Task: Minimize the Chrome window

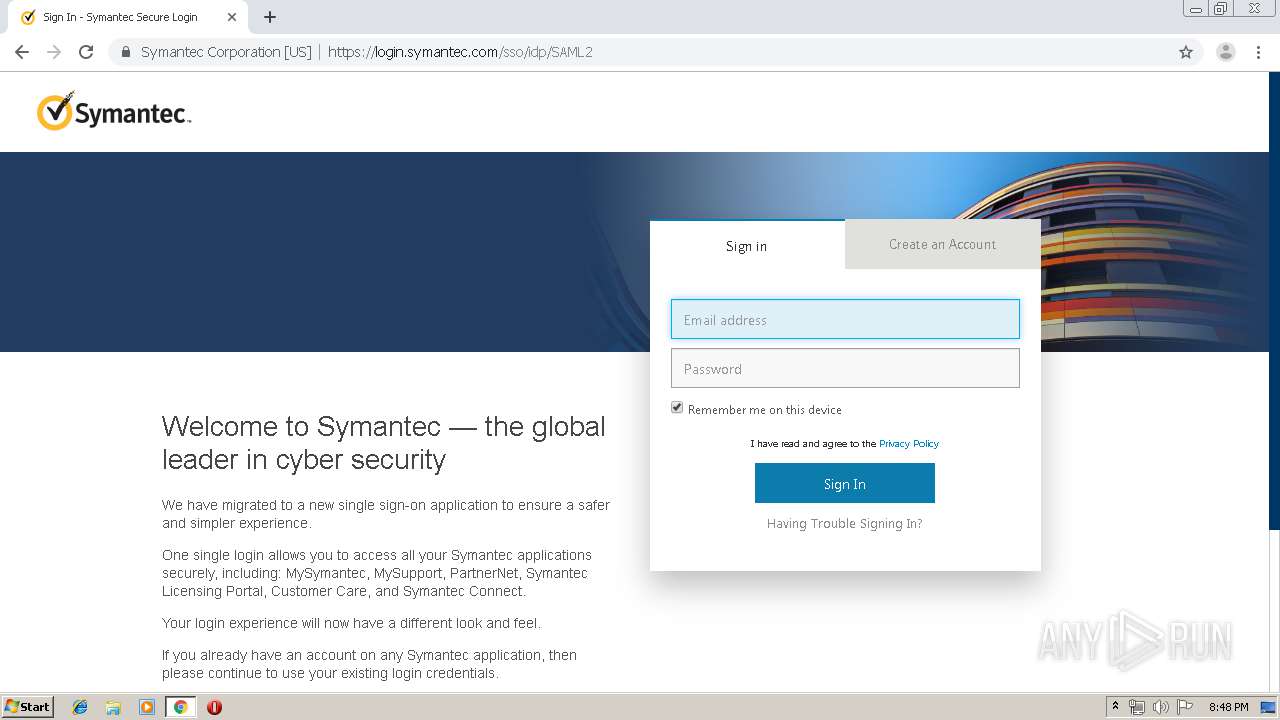Action: [x=1195, y=9]
